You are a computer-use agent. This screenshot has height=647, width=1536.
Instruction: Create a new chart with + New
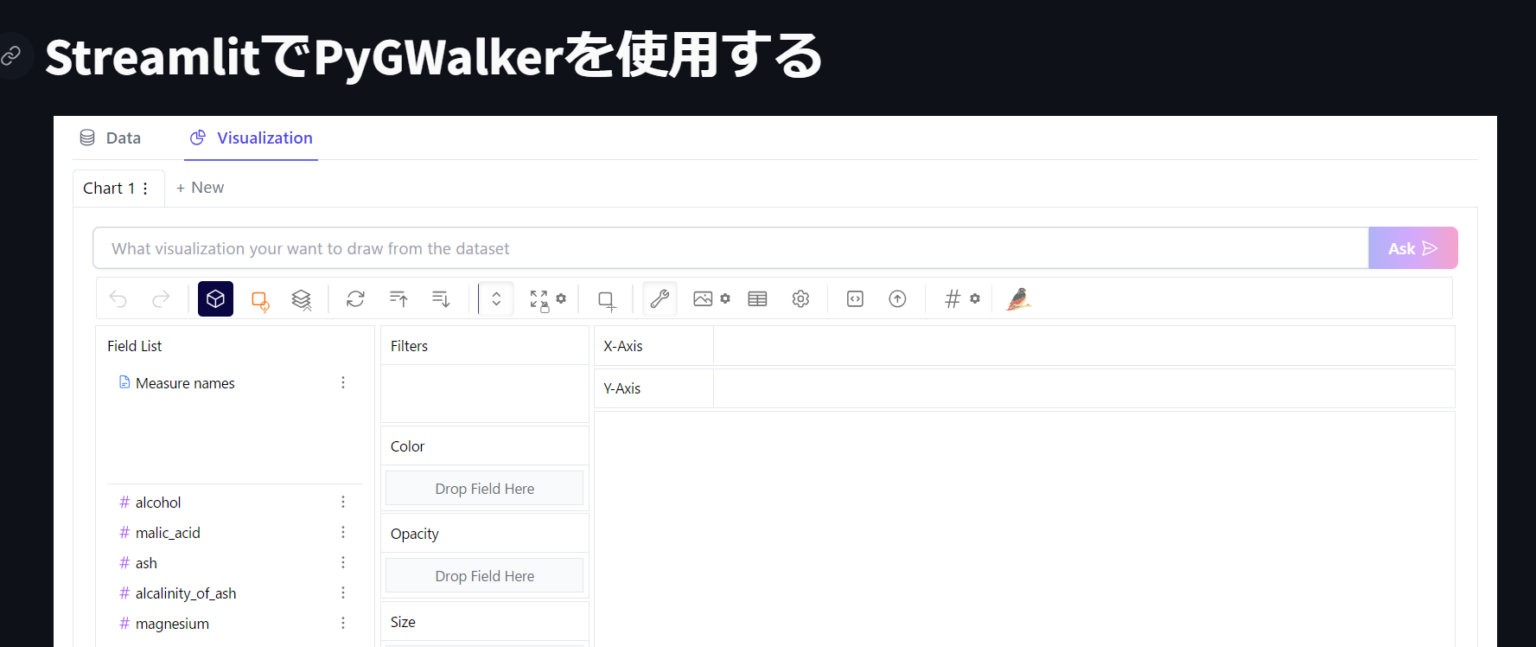[199, 187]
